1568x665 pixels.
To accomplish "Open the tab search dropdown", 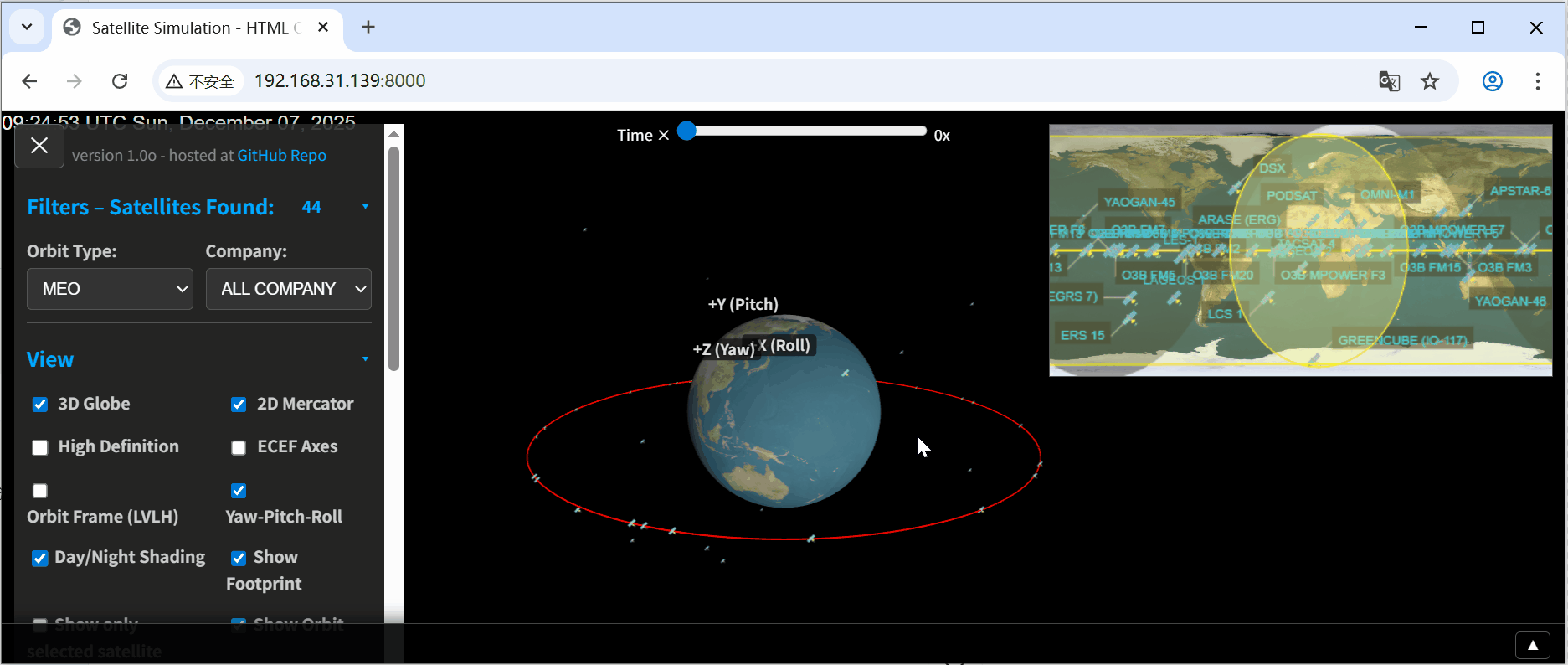I will [x=27, y=27].
